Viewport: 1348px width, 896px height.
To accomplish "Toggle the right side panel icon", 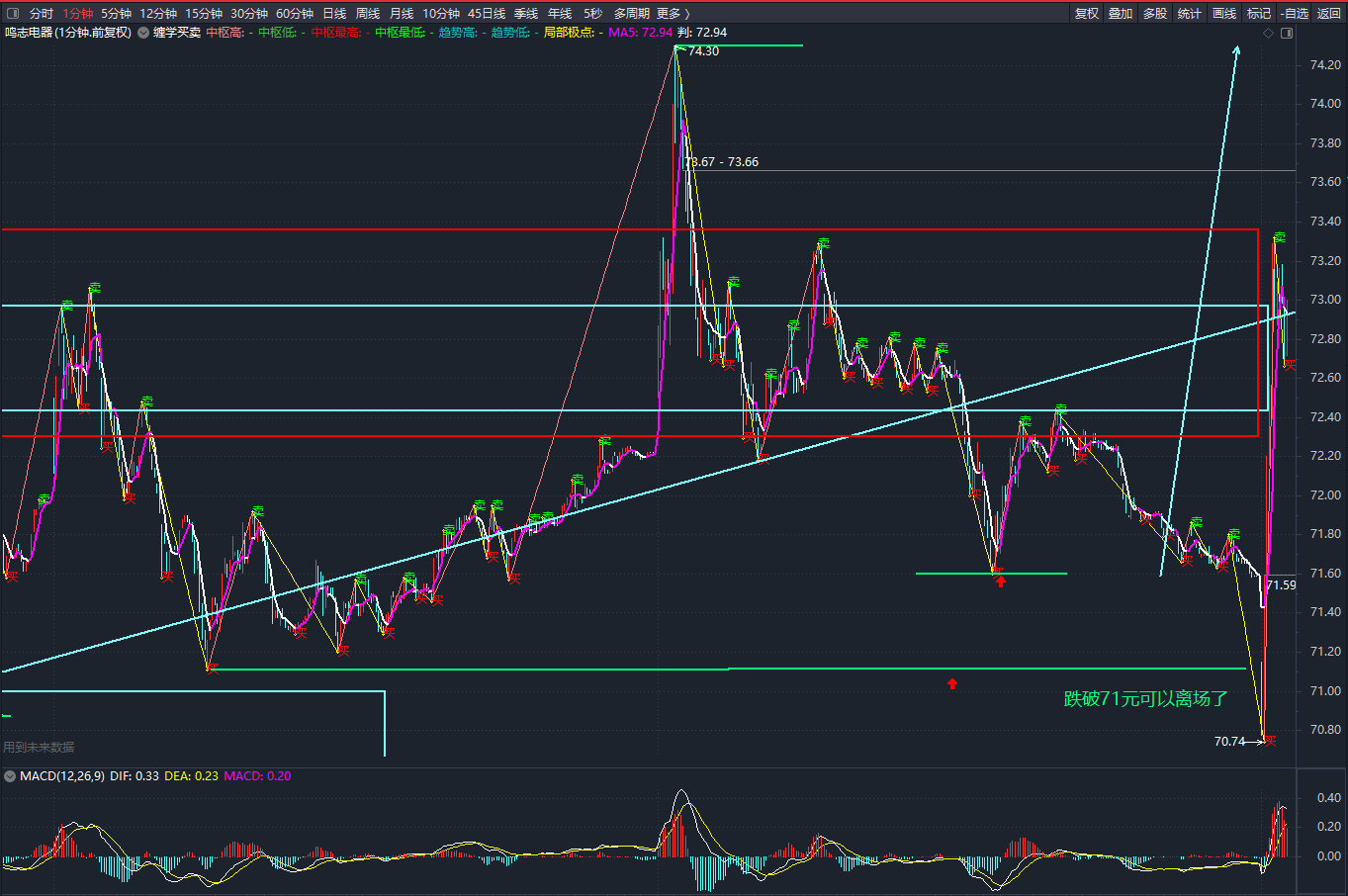I will pyautogui.click(x=1287, y=33).
